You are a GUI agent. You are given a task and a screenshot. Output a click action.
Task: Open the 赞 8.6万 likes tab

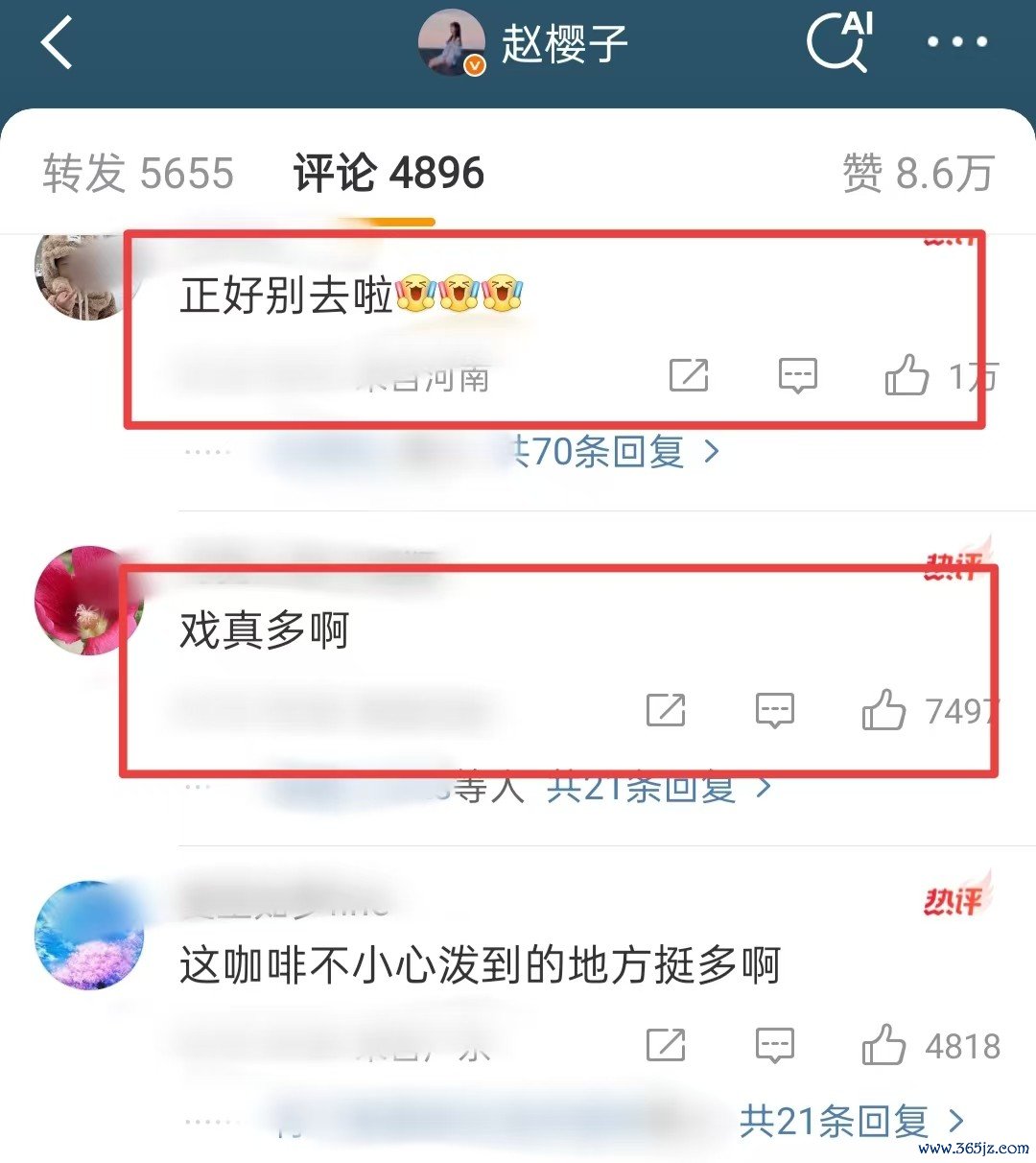pyautogui.click(x=918, y=174)
